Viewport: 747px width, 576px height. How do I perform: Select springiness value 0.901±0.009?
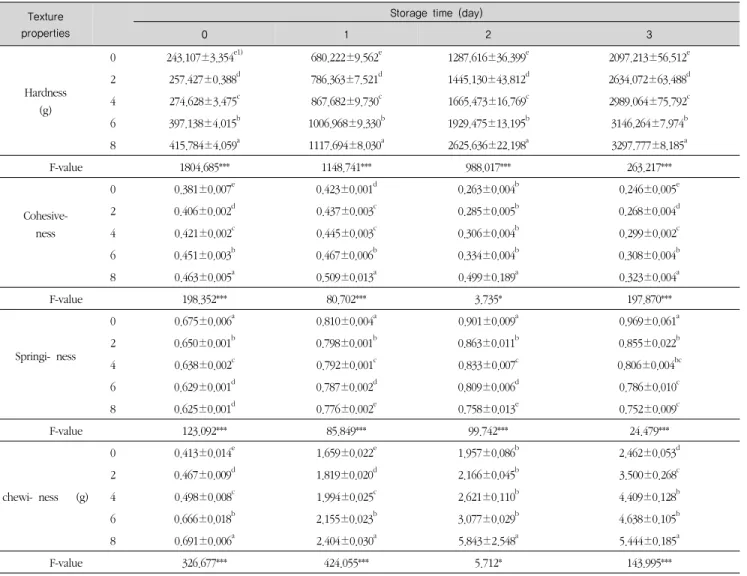pos(488,321)
